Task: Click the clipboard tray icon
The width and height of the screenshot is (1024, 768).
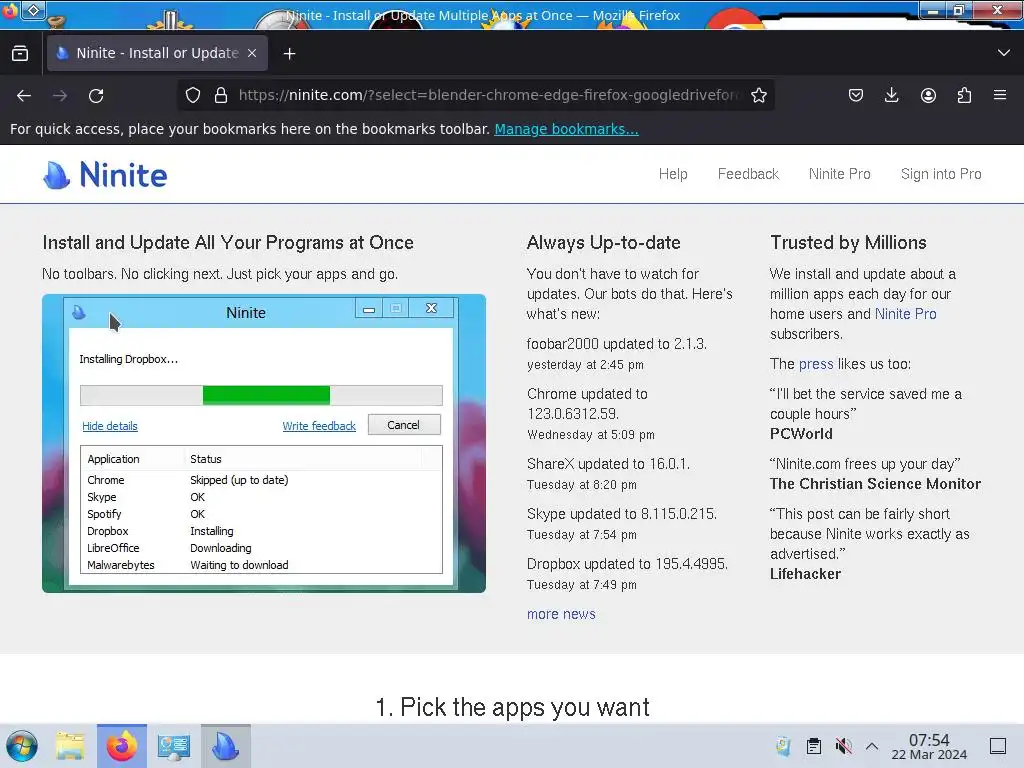Action: click(814, 746)
